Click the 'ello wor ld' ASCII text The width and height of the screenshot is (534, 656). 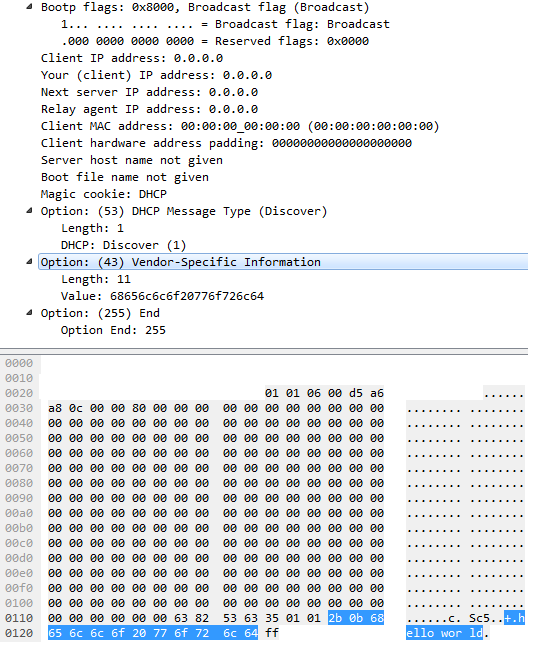444,633
